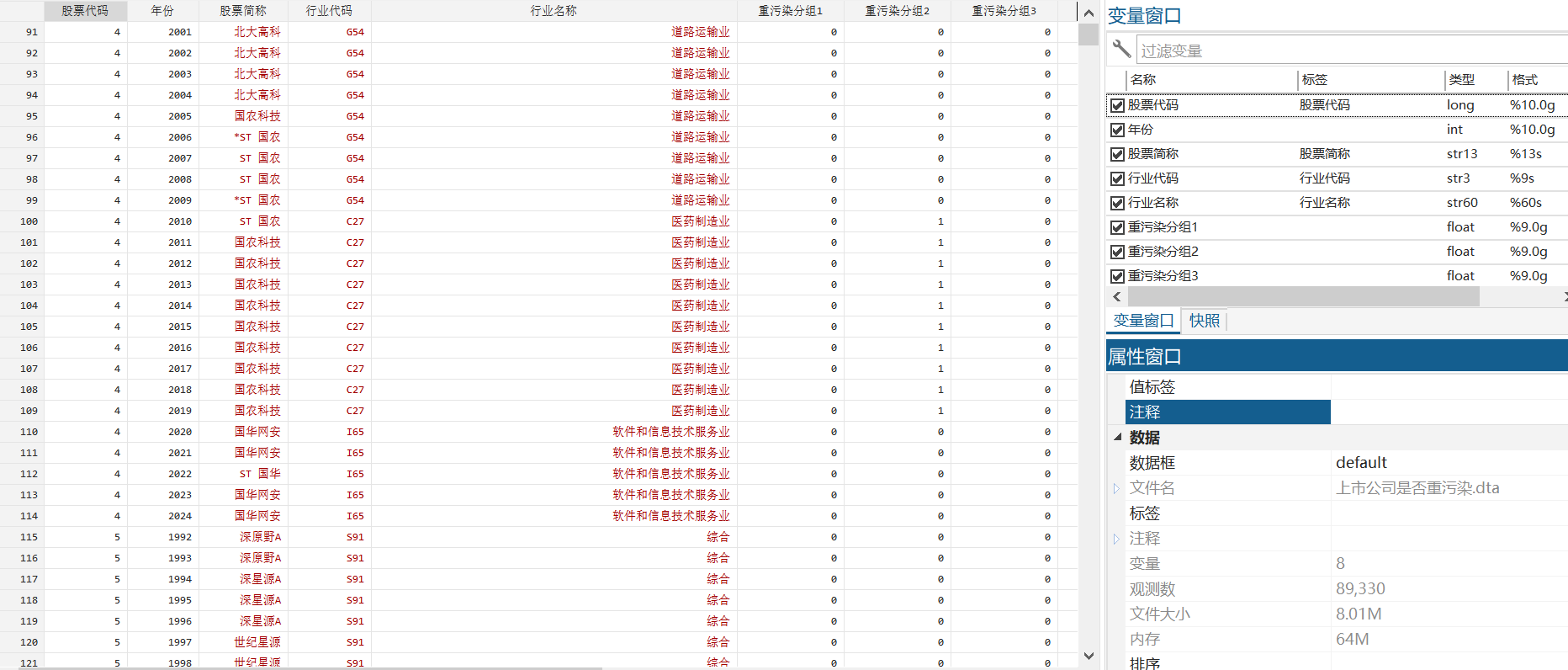Toggle the 年份 variable checkbox
The image size is (1568, 670).
(1117, 130)
